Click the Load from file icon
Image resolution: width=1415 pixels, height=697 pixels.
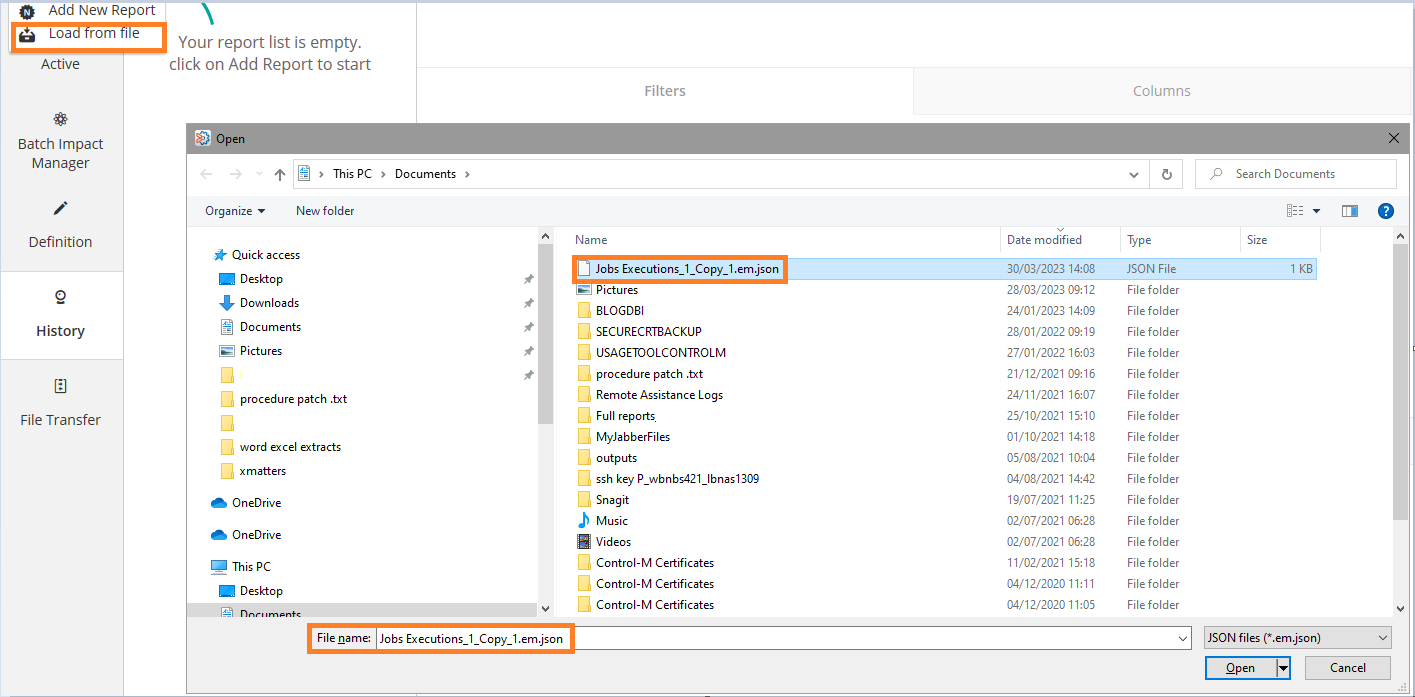coord(28,35)
